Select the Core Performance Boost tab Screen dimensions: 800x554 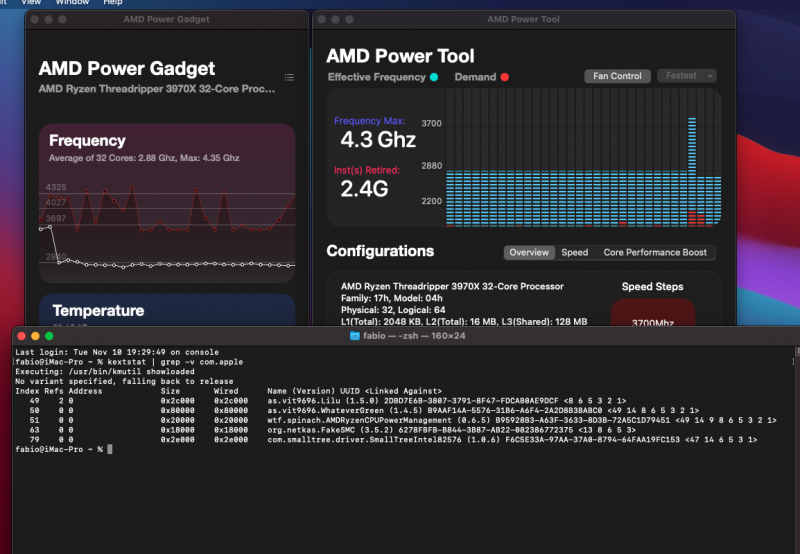point(655,253)
